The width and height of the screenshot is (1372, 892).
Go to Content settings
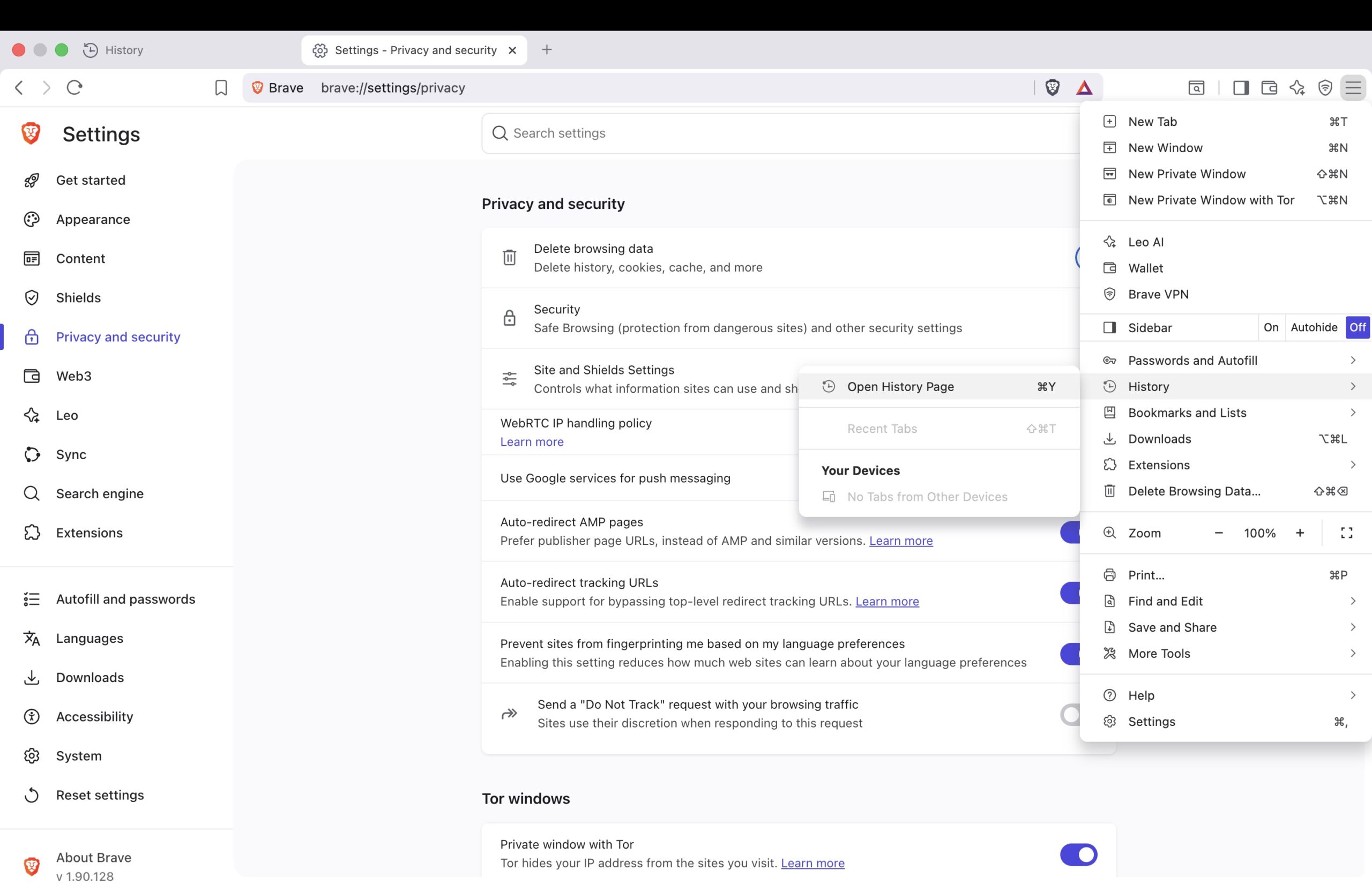coord(117,259)
